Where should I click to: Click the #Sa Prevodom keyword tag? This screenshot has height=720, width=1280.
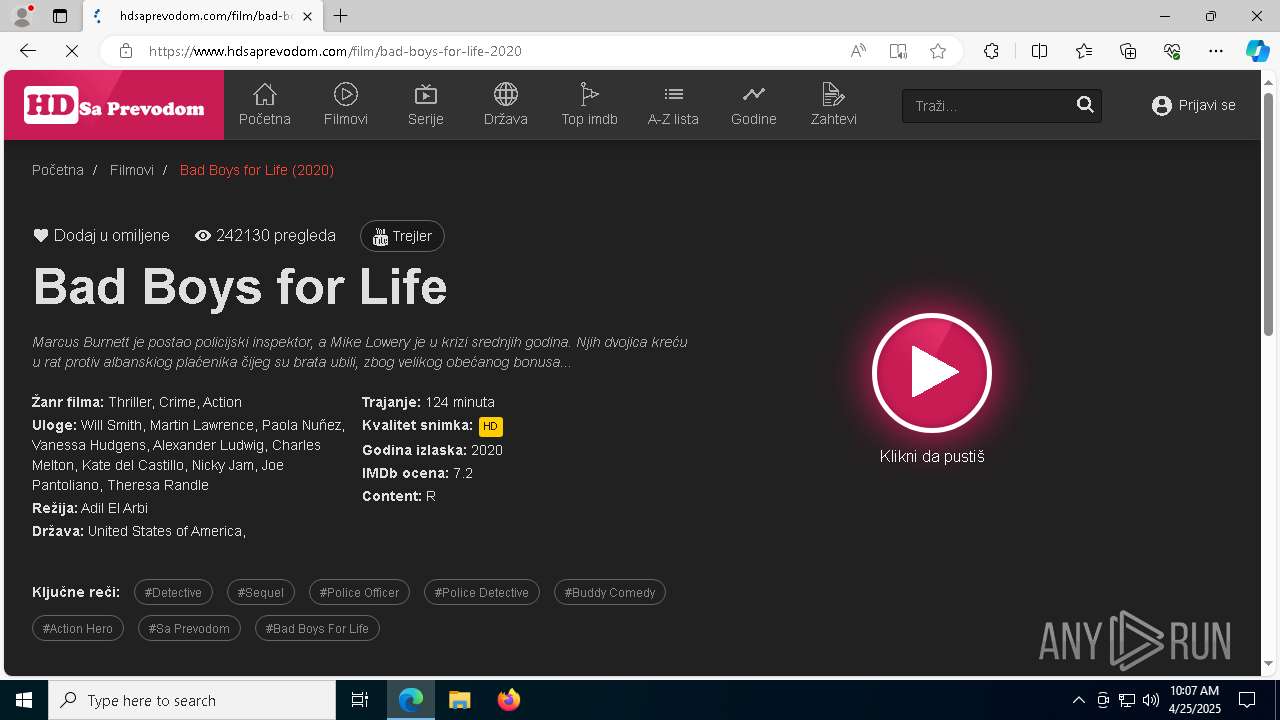(x=189, y=628)
